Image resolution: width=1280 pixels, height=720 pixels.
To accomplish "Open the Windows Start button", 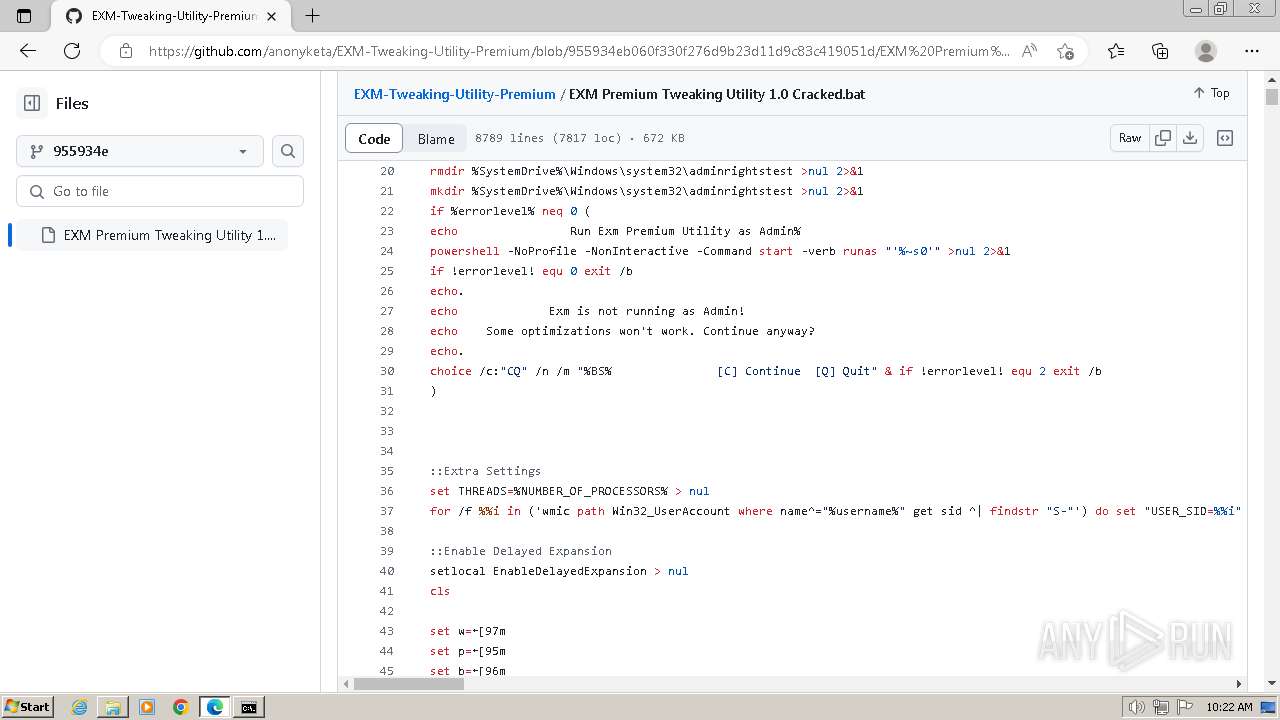I will (27, 707).
